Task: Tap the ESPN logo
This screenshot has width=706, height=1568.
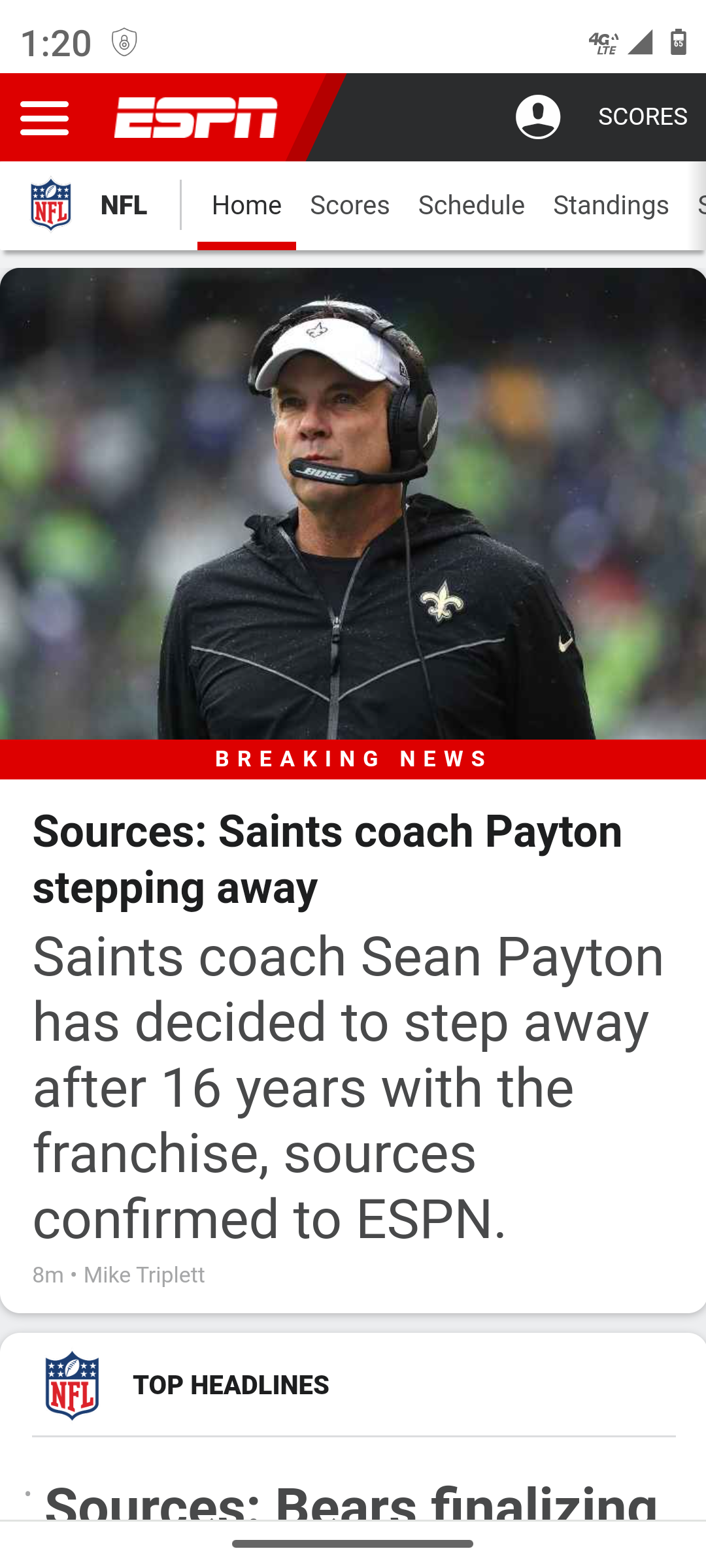Action: 196,118
